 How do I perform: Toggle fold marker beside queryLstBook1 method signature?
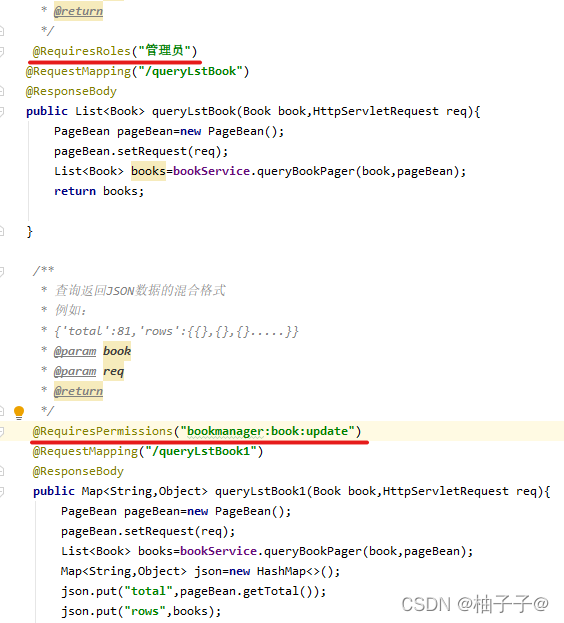(x=2, y=492)
